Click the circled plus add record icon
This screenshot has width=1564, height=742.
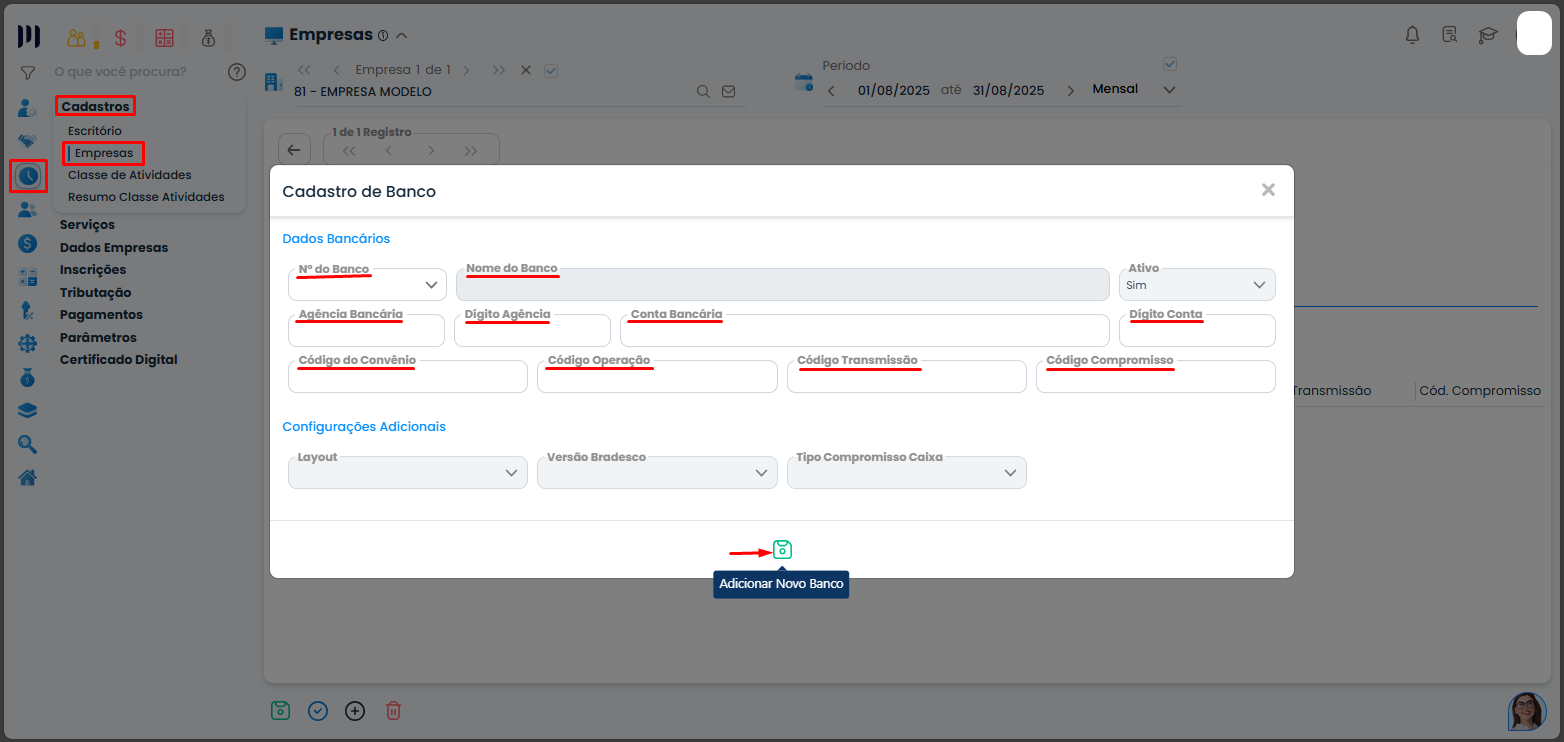pyautogui.click(x=355, y=711)
